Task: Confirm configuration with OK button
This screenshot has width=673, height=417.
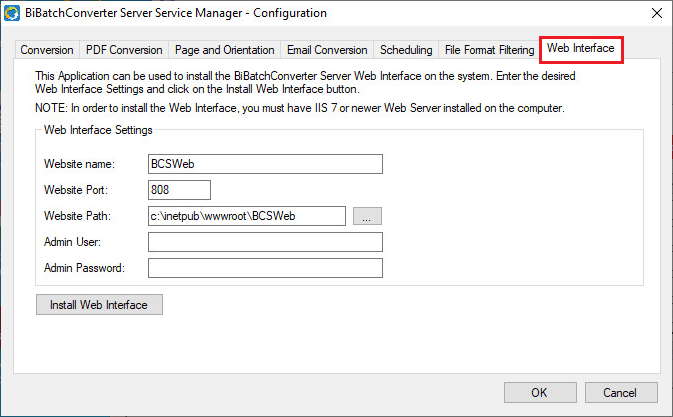Action: point(539,392)
